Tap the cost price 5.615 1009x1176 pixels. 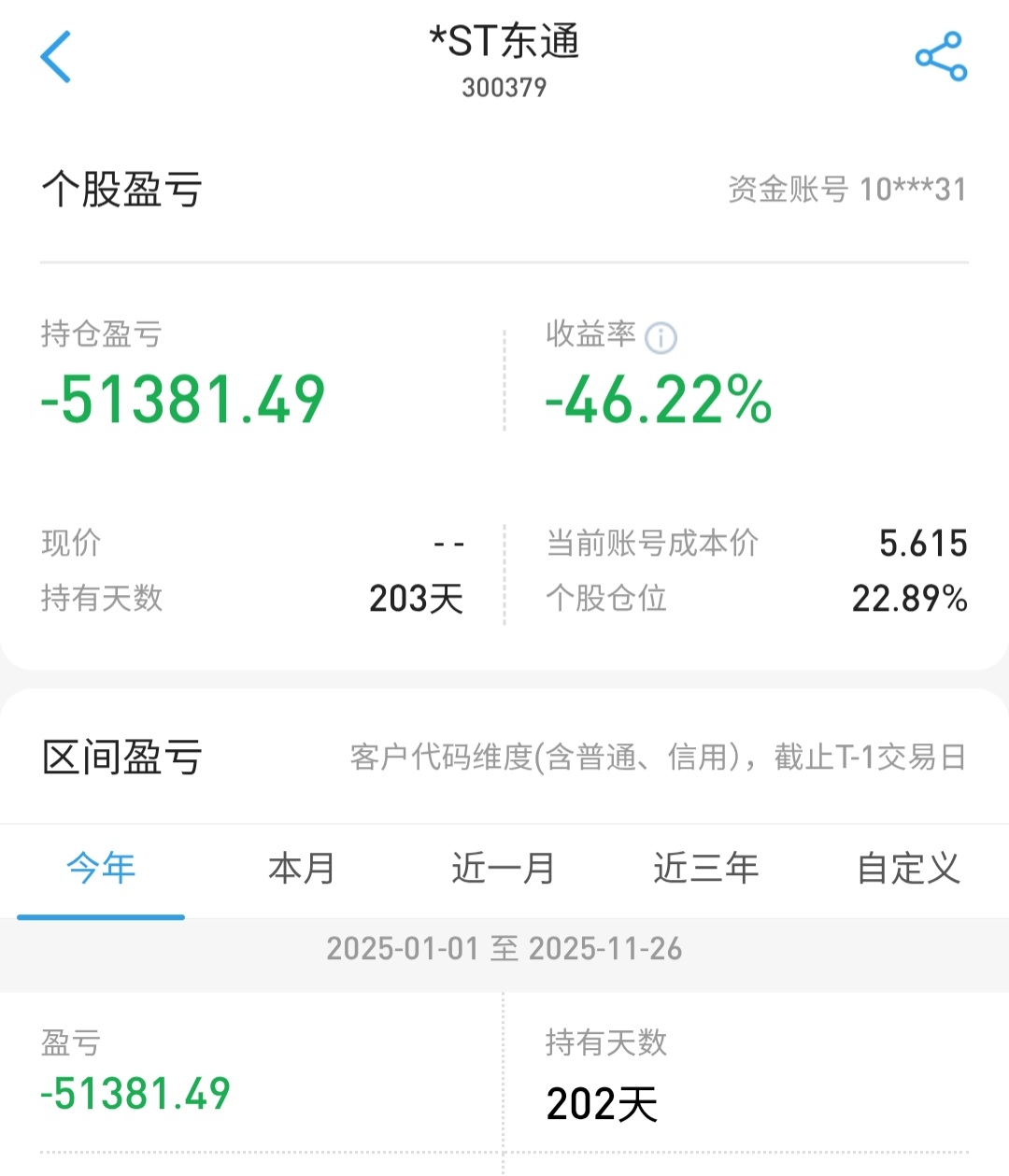923,544
